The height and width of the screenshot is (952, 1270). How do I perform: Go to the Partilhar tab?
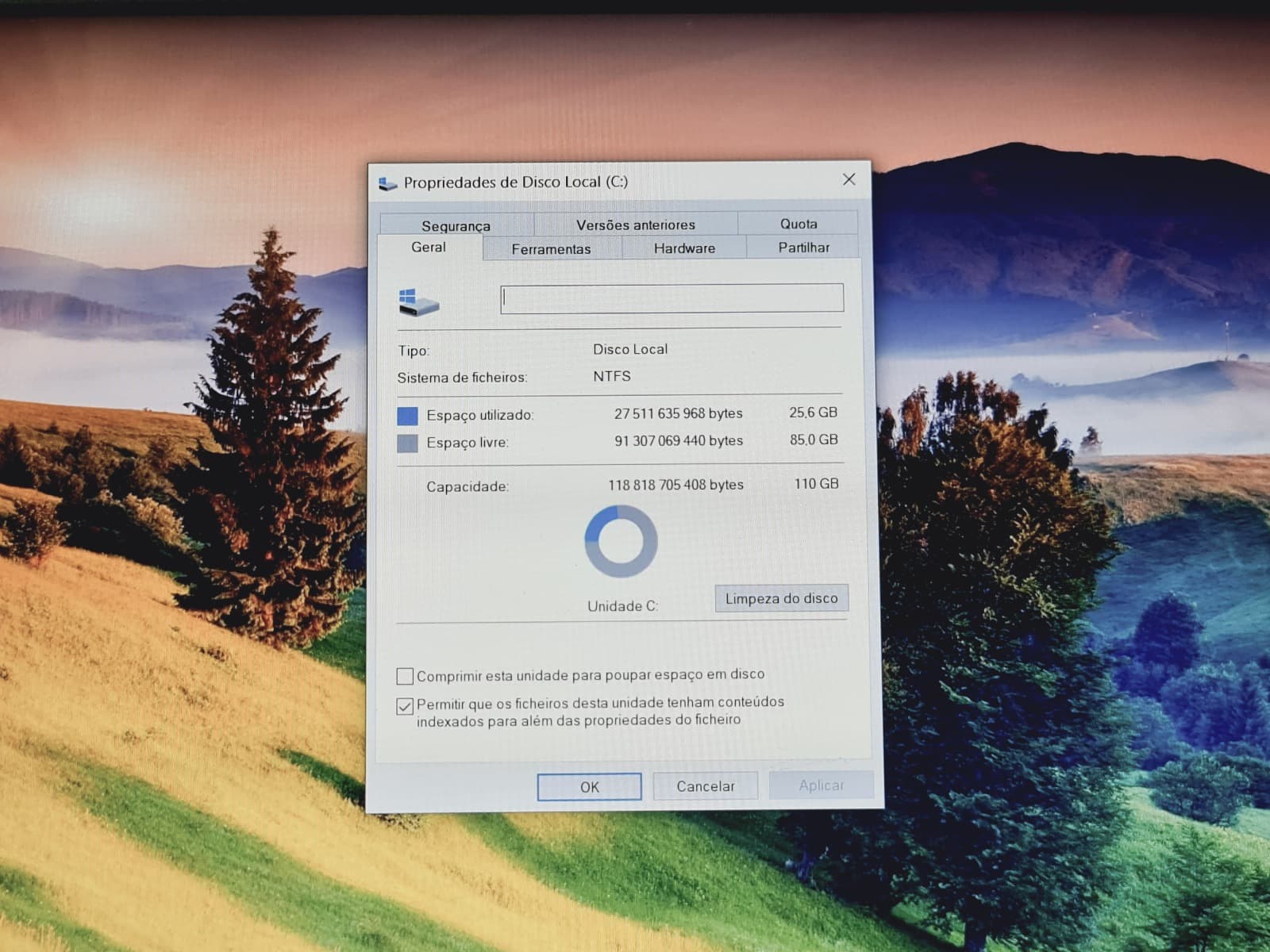[803, 247]
